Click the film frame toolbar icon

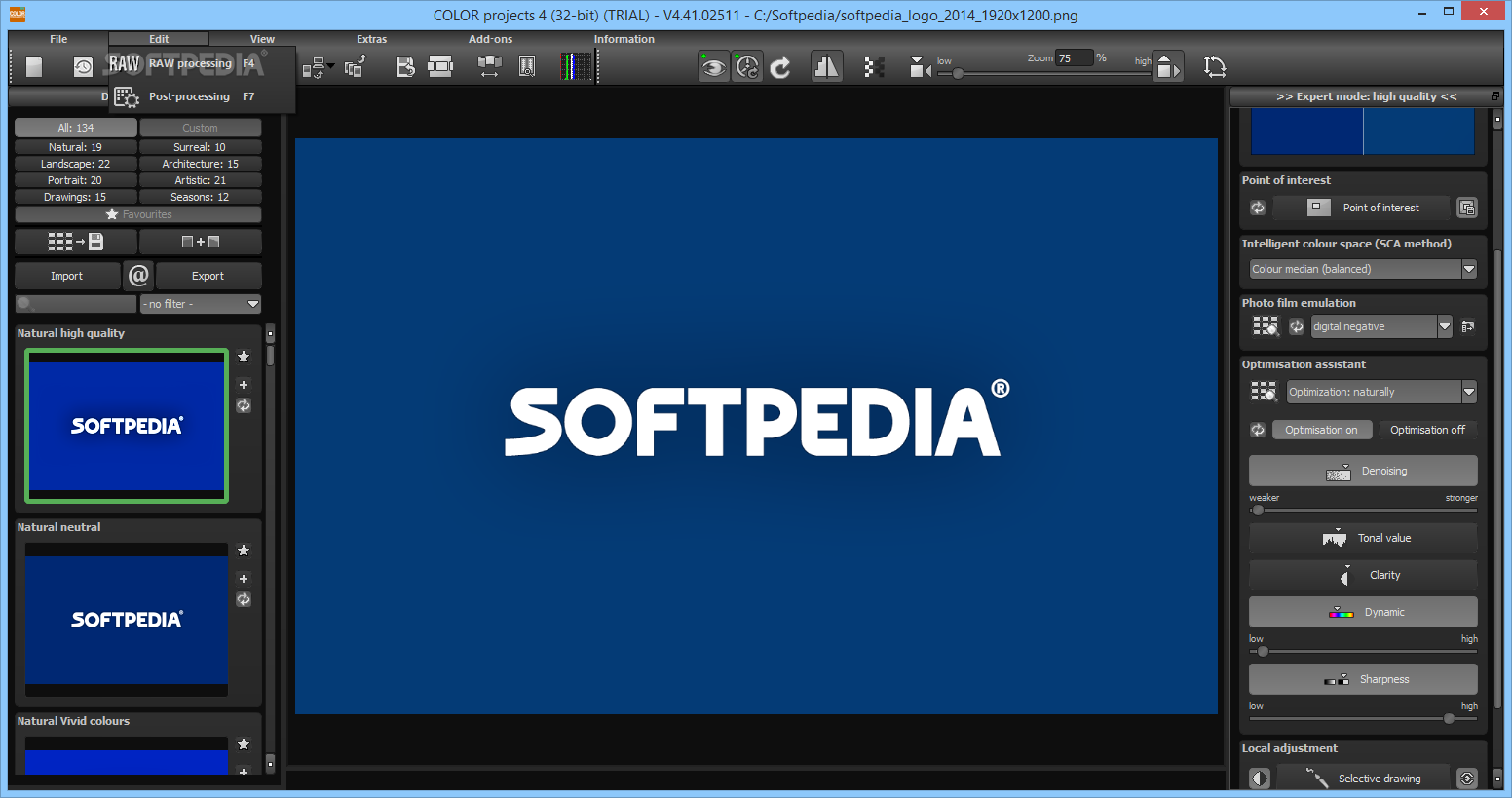pyautogui.click(x=440, y=66)
